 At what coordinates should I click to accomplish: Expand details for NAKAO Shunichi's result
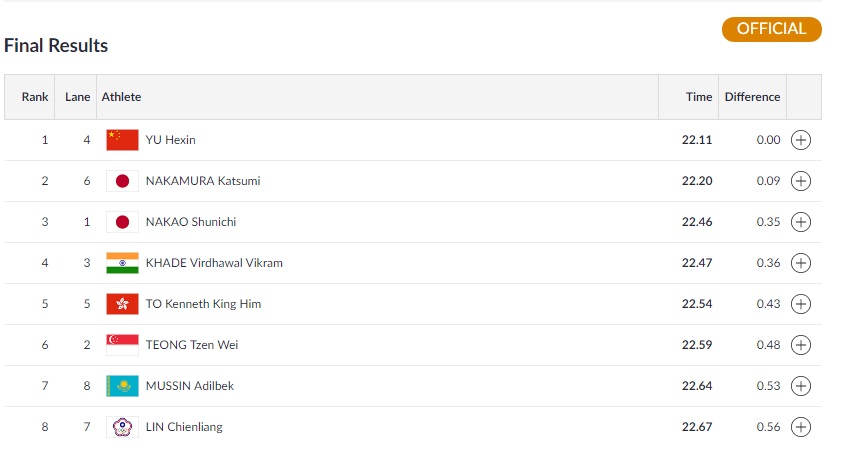(800, 222)
